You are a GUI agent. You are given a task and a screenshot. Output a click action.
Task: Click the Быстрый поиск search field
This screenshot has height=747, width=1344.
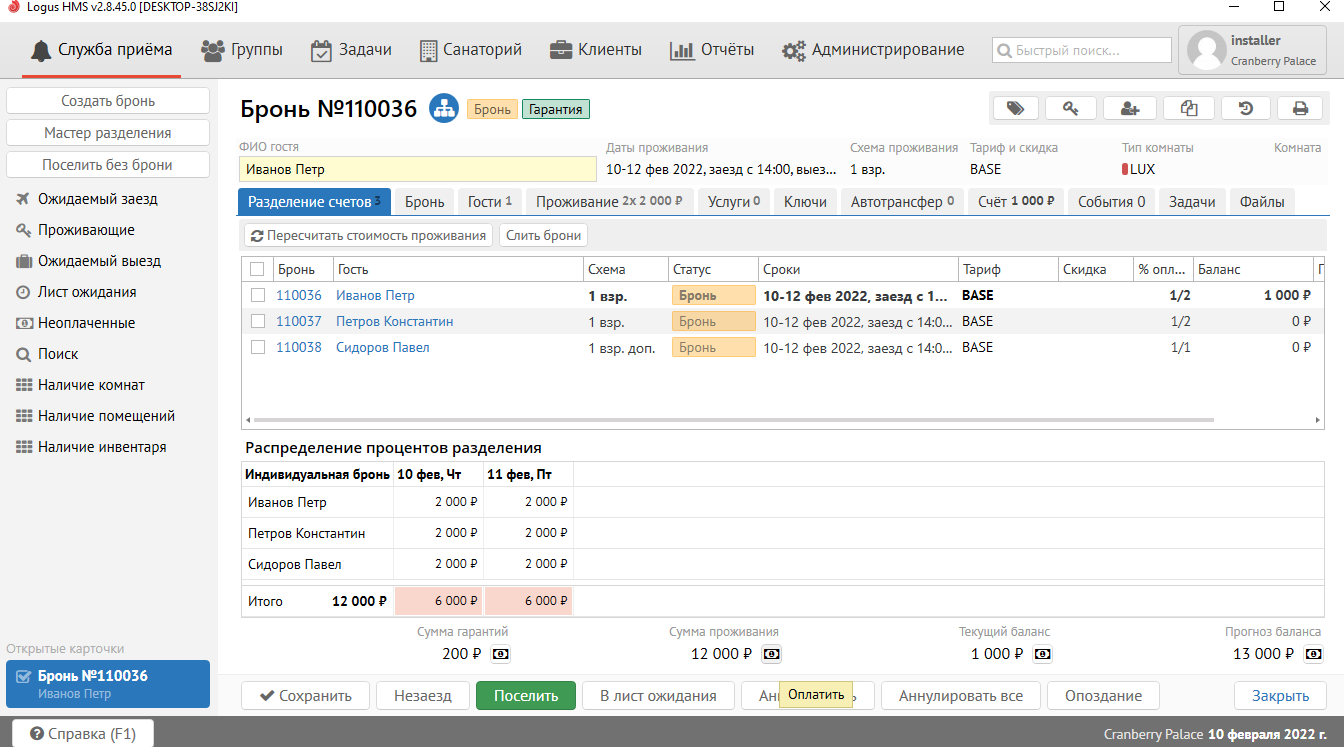1082,50
